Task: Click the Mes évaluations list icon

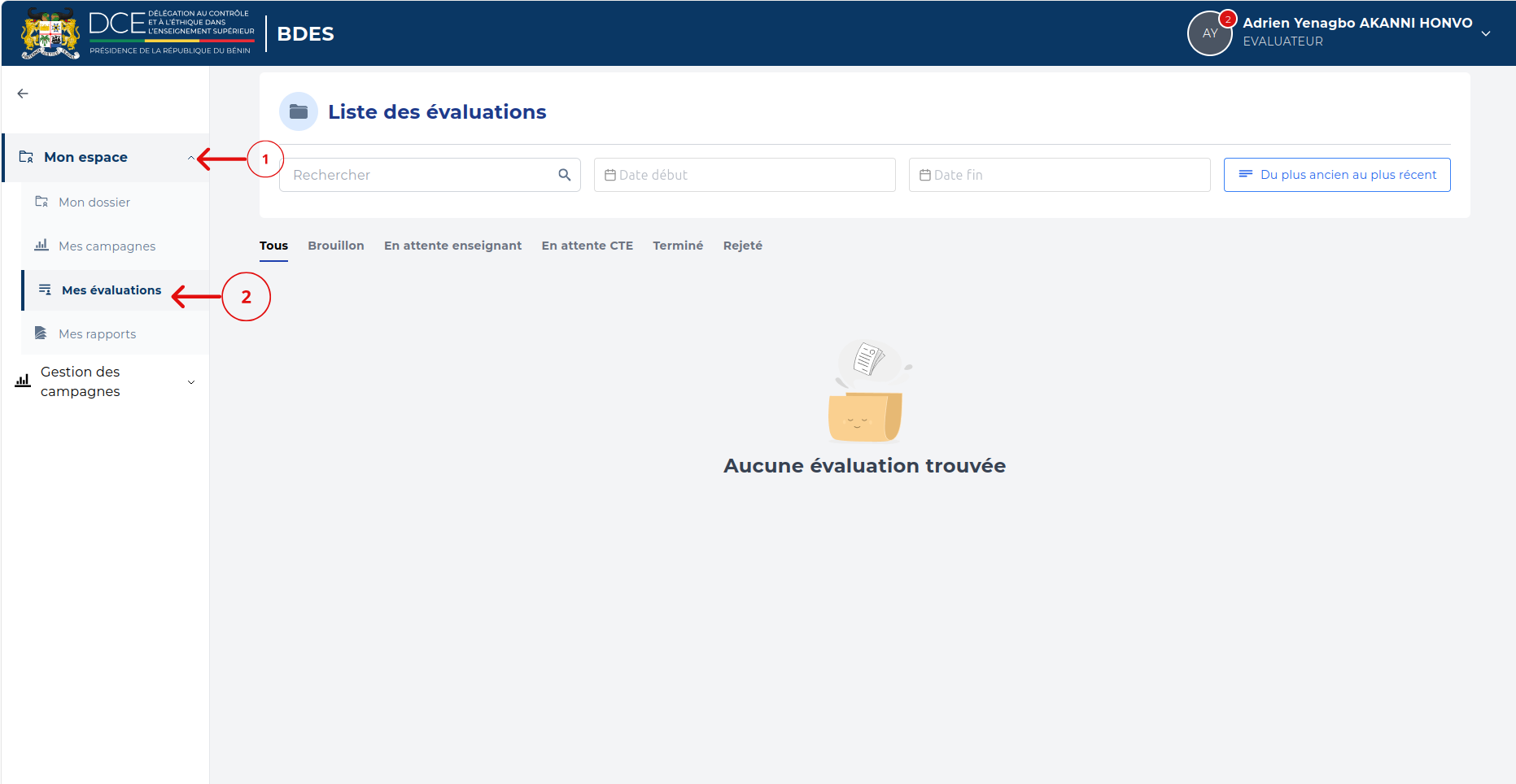Action: (45, 290)
